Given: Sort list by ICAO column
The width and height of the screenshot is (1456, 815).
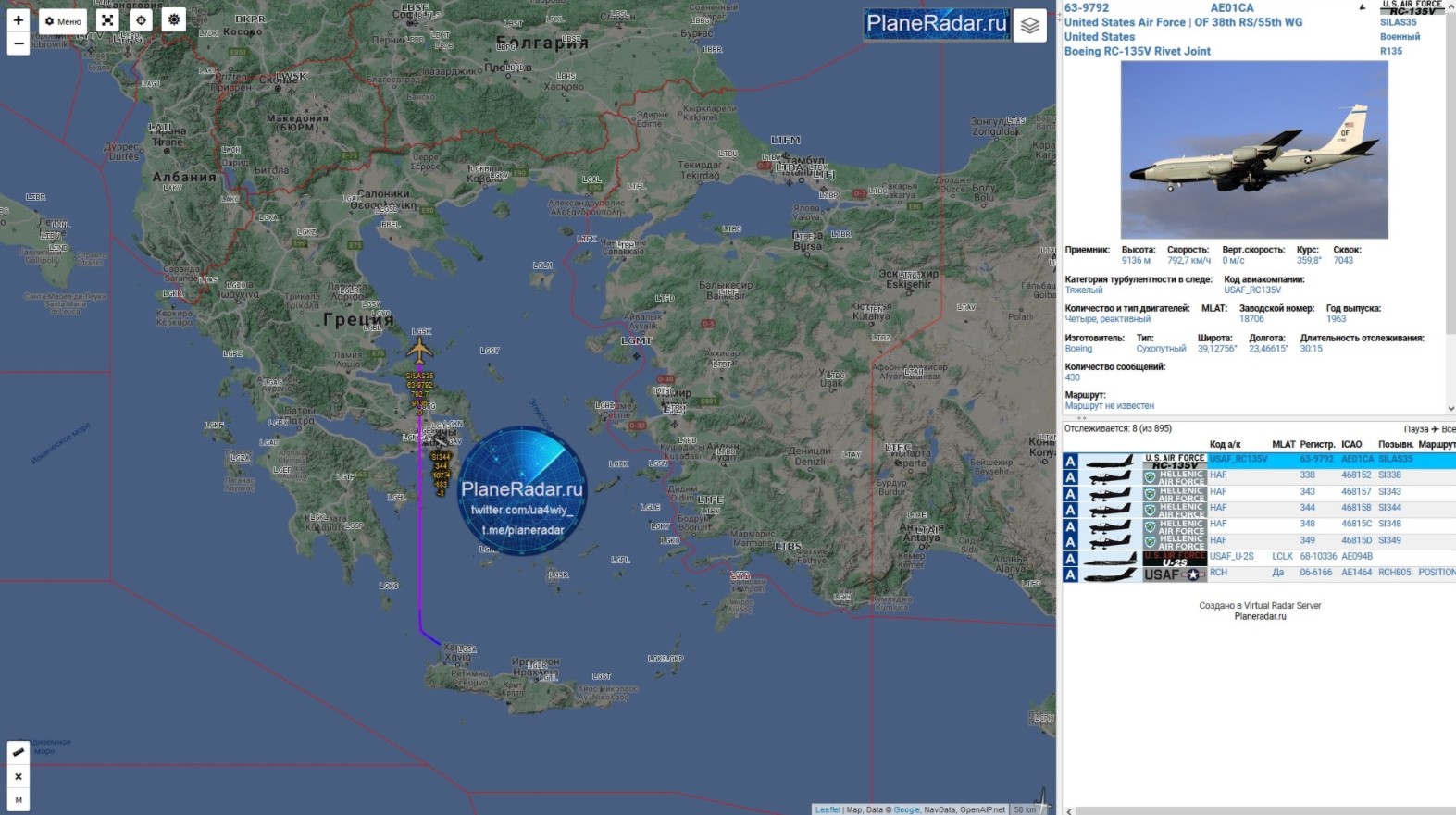Looking at the screenshot, I should point(1351,445).
